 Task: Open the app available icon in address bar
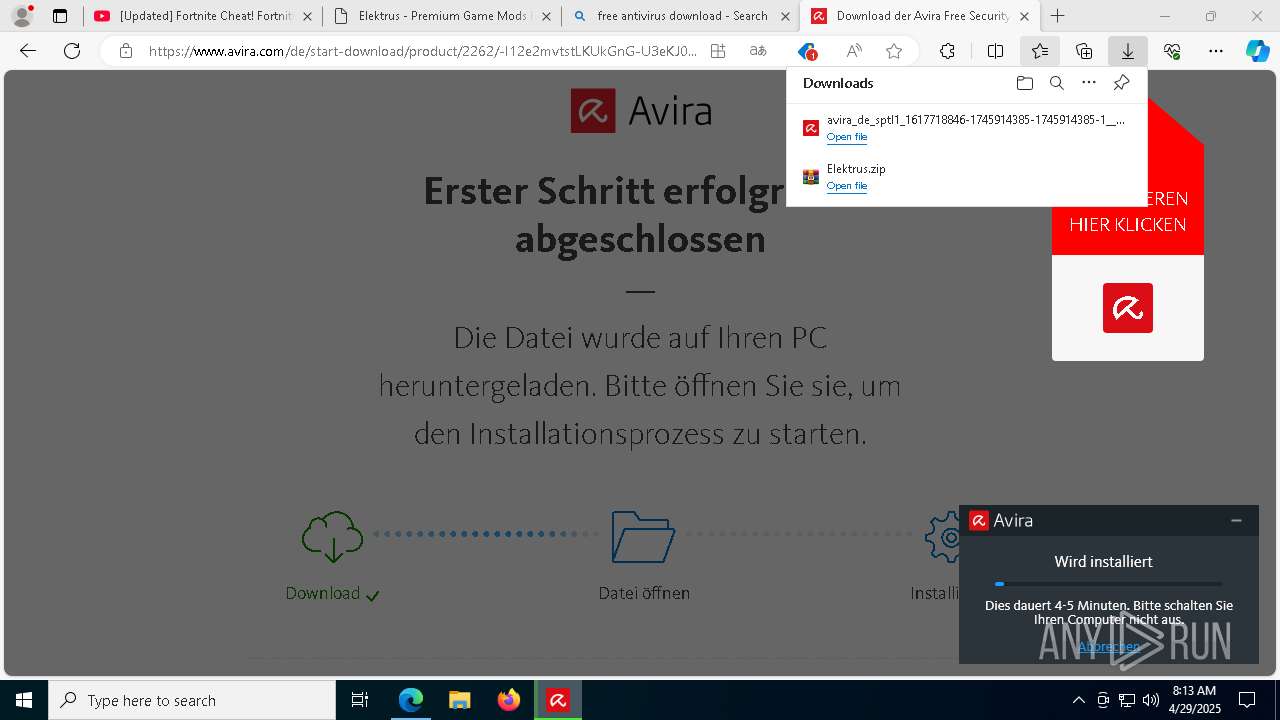(718, 51)
